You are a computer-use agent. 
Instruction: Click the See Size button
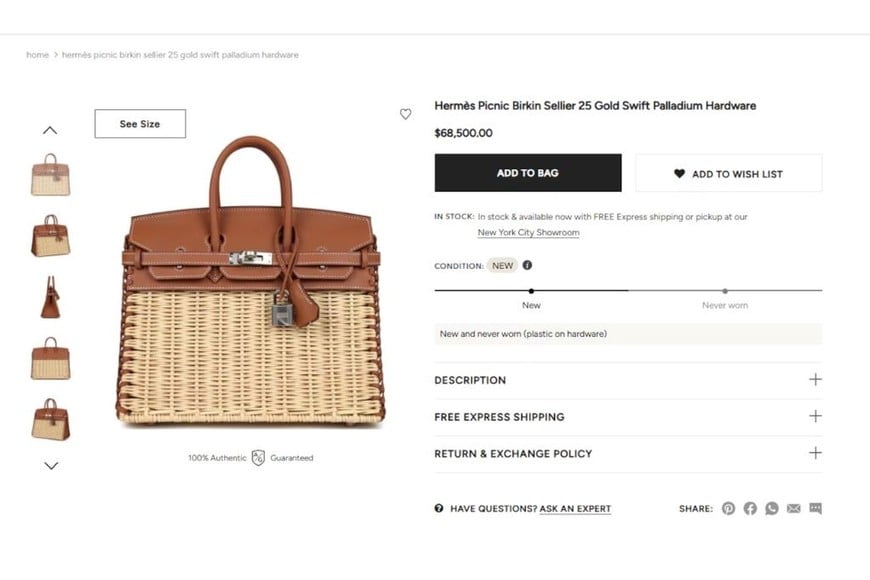tap(140, 124)
